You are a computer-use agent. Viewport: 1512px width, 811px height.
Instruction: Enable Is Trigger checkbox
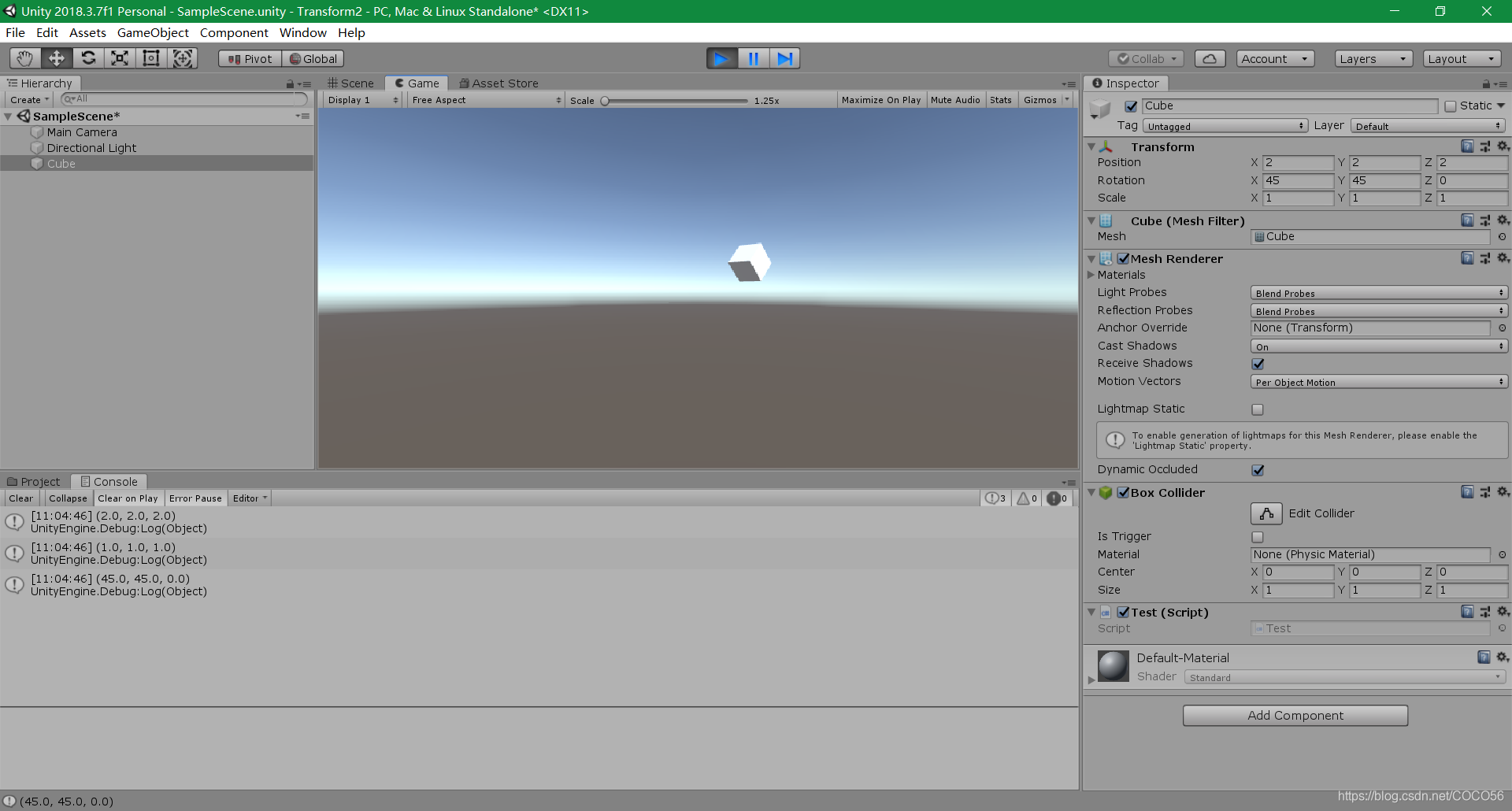pyautogui.click(x=1258, y=537)
